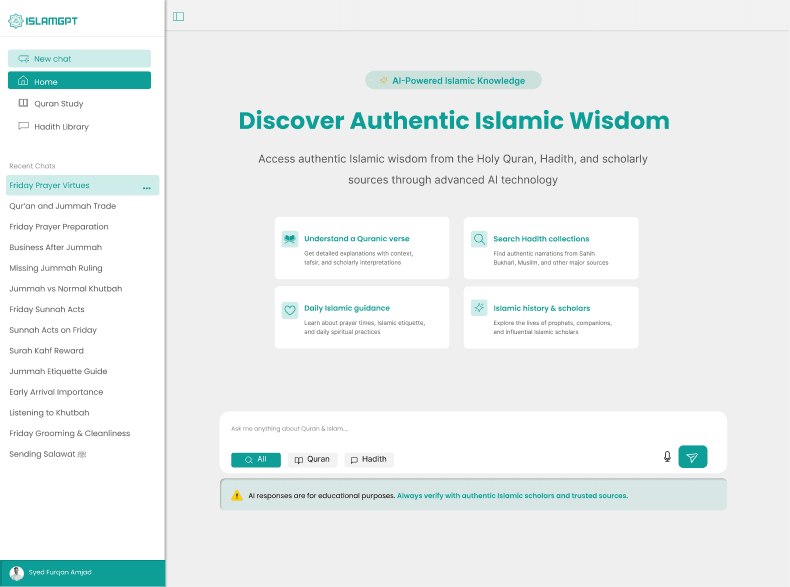Click the sparkle icon in AI-Powered badge
Image resolution: width=790 pixels, height=587 pixels.
pos(384,81)
